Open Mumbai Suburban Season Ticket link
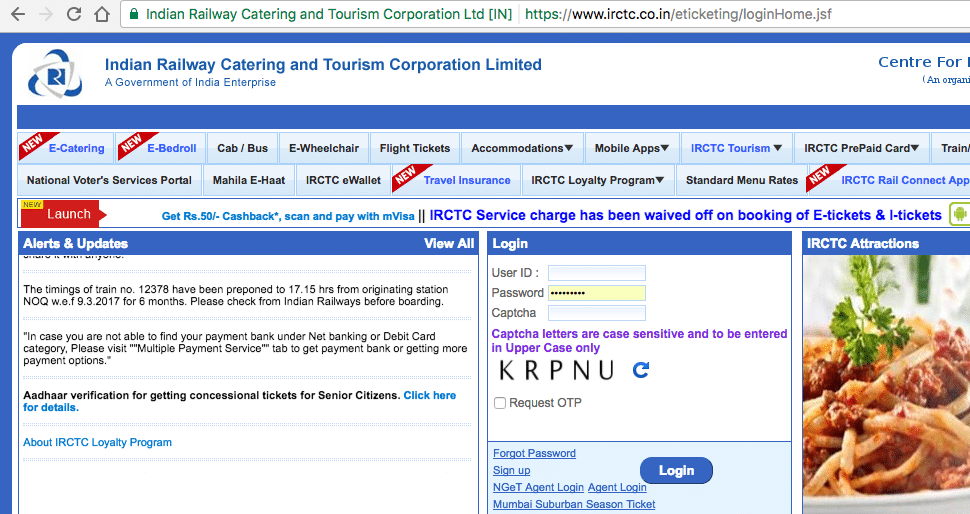 tap(574, 504)
